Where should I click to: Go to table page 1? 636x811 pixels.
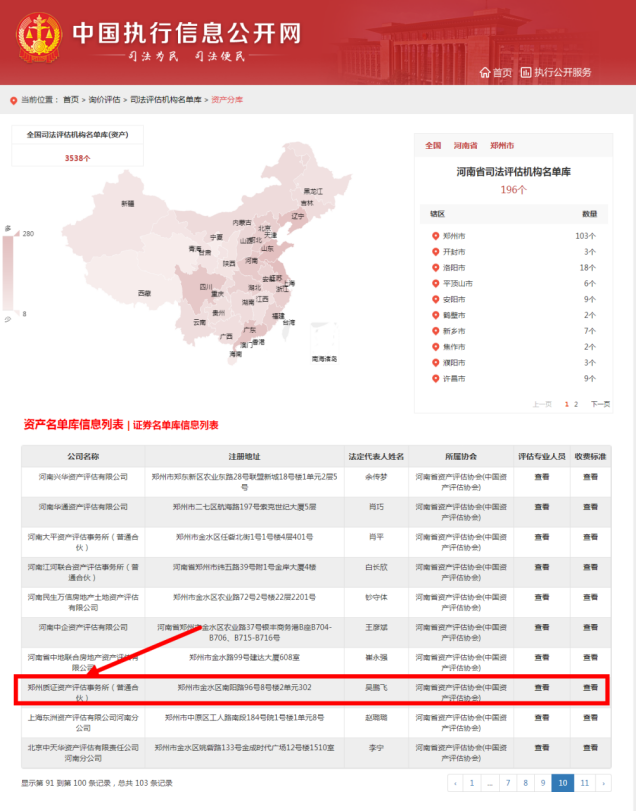[472, 783]
